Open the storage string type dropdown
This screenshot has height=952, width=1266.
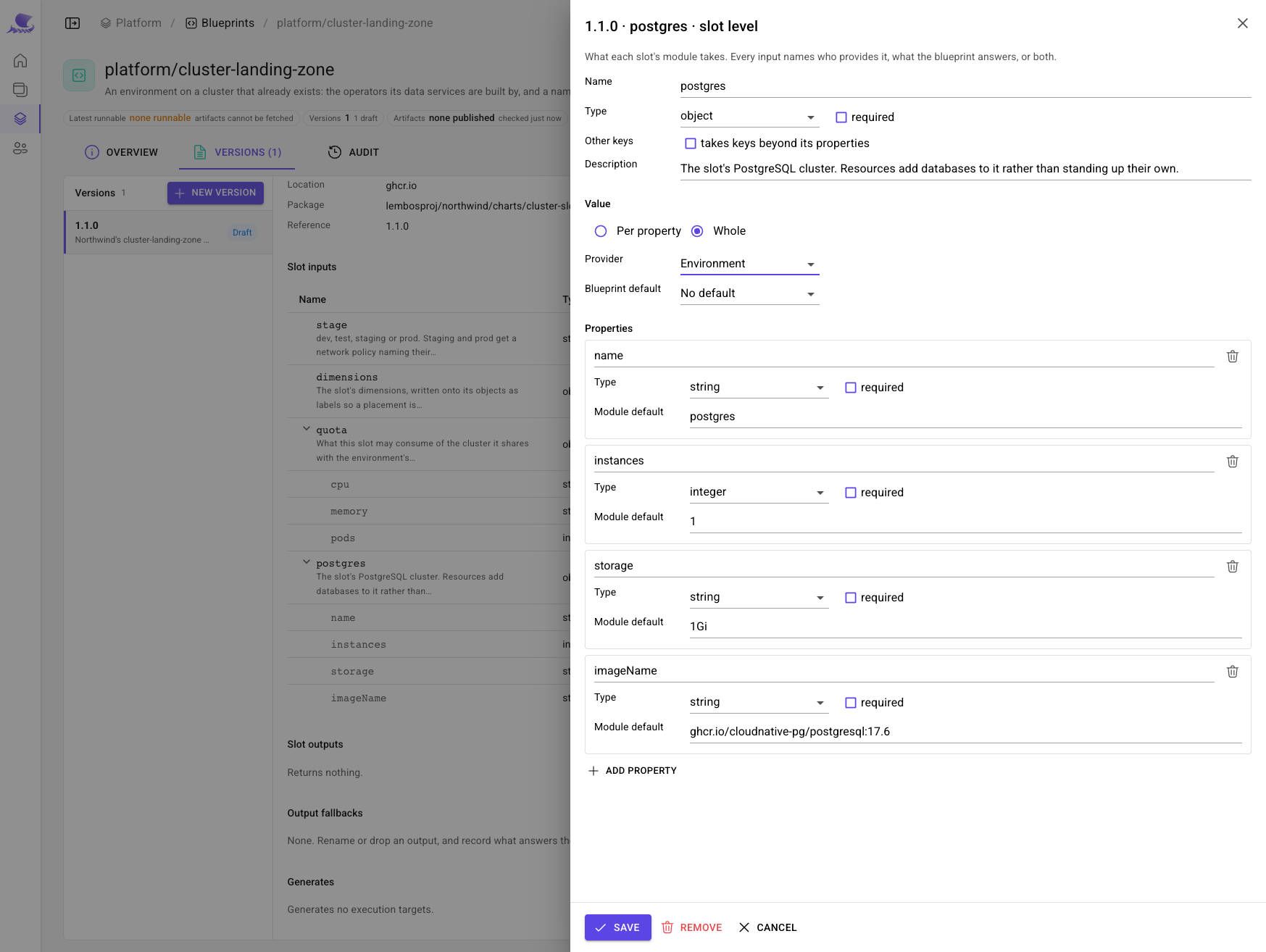point(759,597)
